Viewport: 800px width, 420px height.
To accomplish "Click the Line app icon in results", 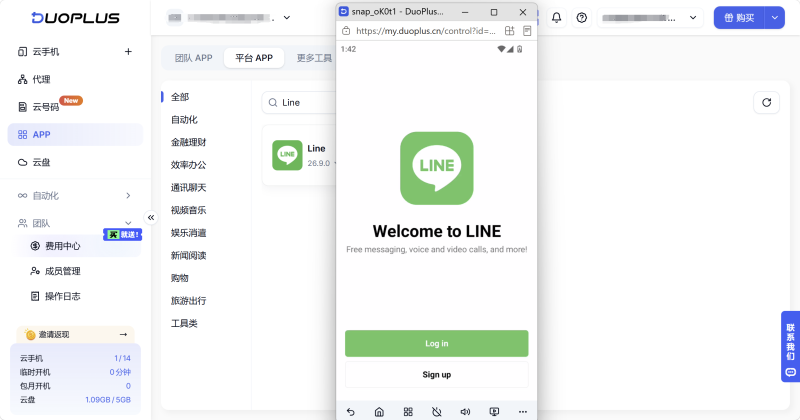I will [x=287, y=155].
